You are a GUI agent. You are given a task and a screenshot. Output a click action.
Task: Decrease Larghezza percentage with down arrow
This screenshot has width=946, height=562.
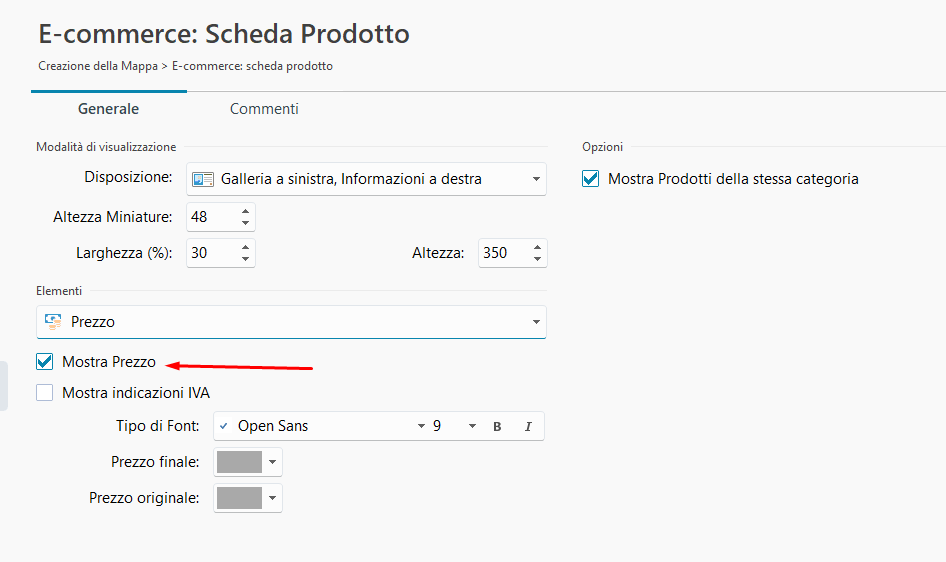tap(246, 259)
